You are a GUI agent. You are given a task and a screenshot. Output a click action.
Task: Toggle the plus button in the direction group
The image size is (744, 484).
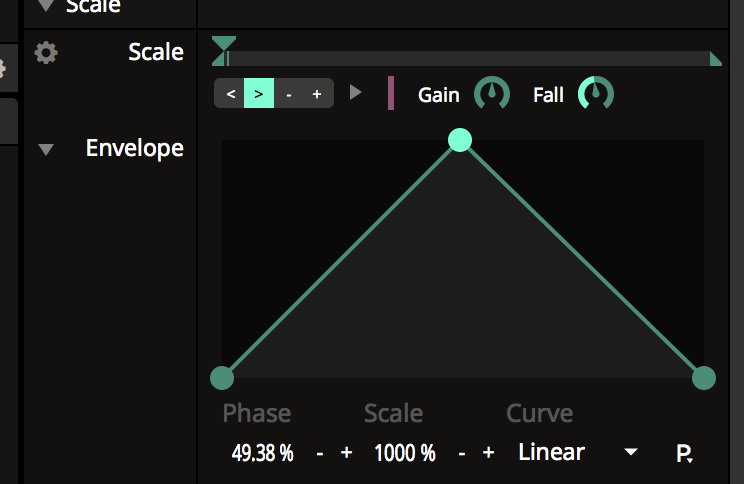(317, 94)
